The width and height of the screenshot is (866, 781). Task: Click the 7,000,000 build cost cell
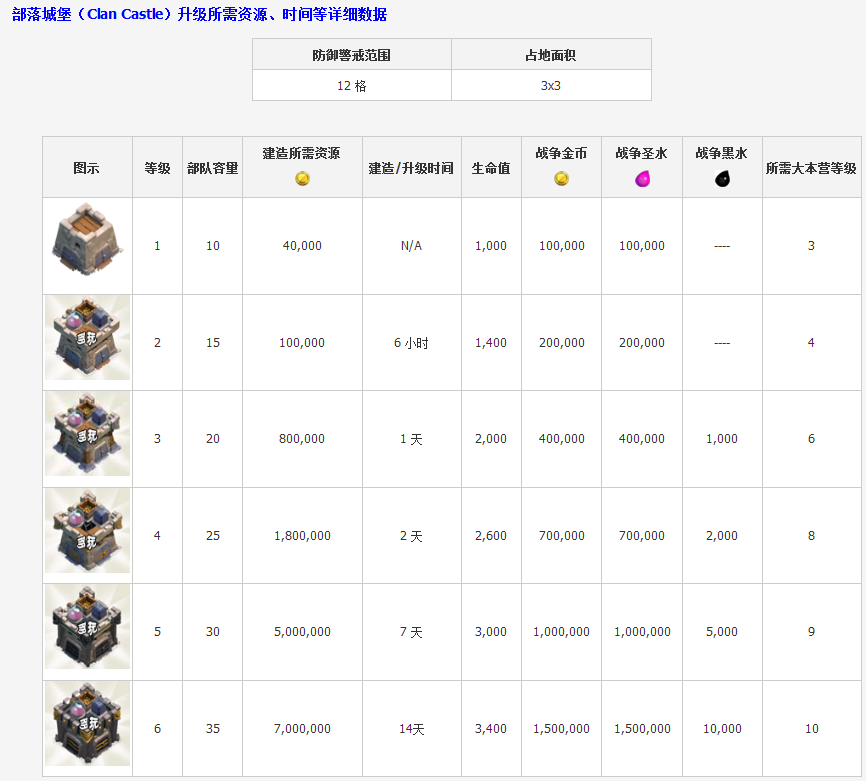point(302,729)
